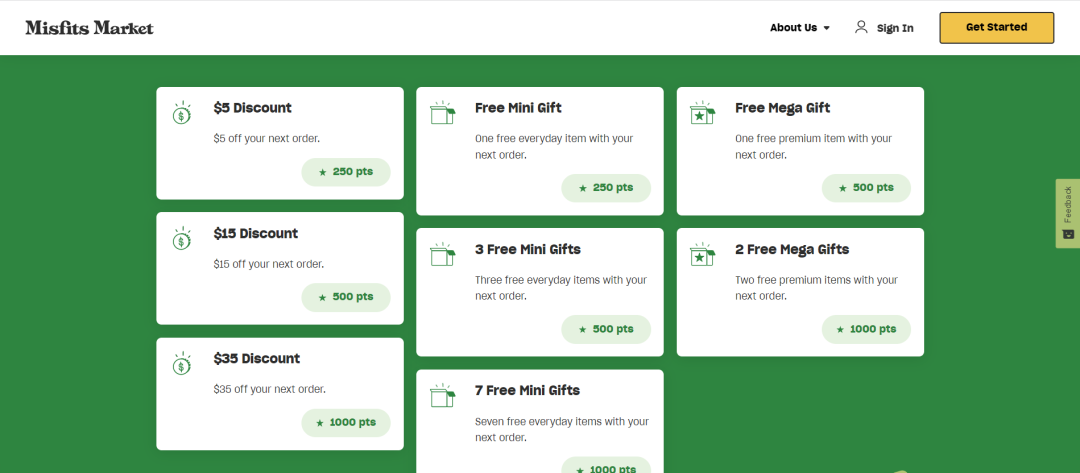The height and width of the screenshot is (473, 1080).
Task: Click the $5 Discount heading
Action: point(253,108)
